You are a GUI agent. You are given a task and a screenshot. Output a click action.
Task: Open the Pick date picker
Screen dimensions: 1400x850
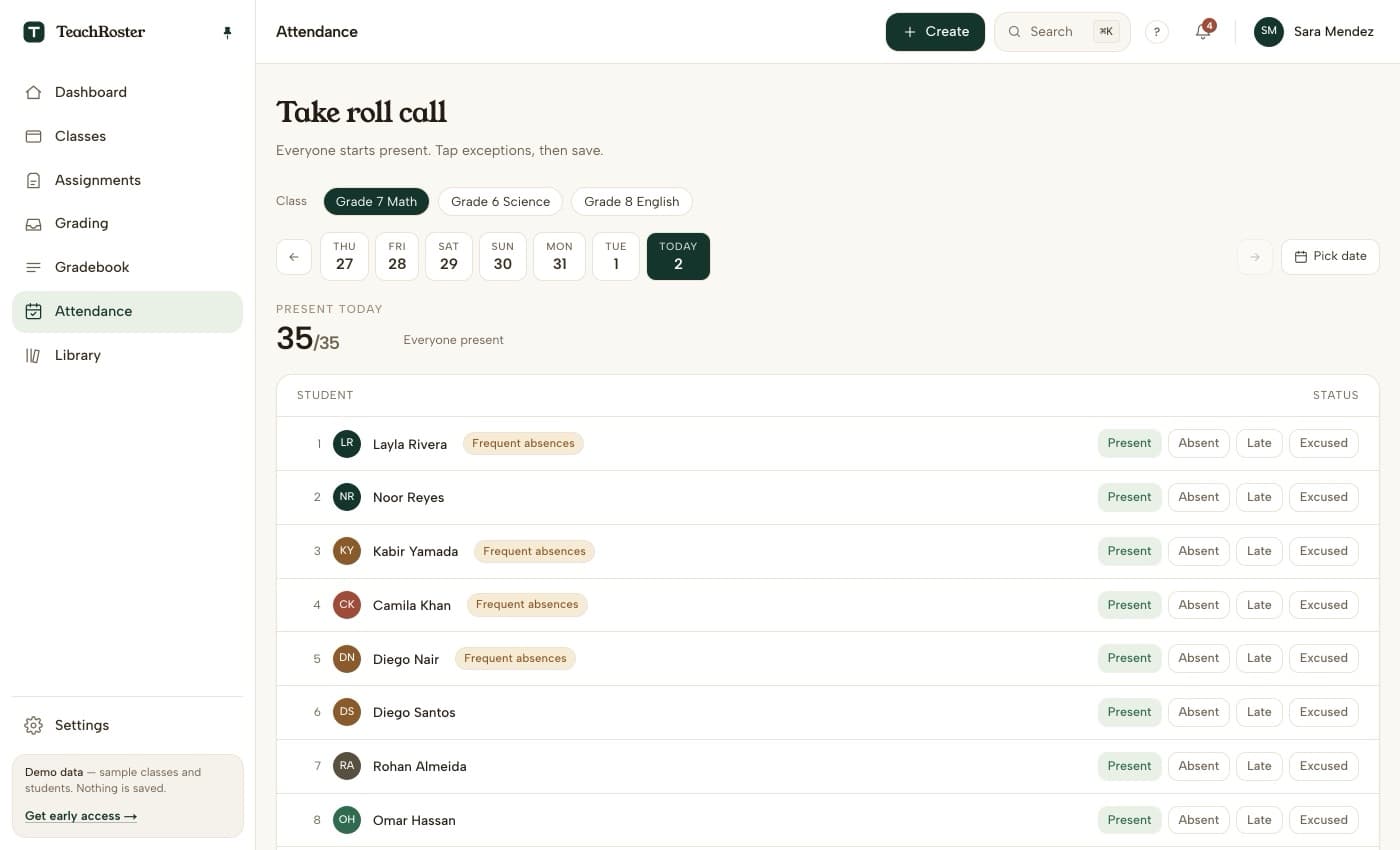coord(1330,257)
